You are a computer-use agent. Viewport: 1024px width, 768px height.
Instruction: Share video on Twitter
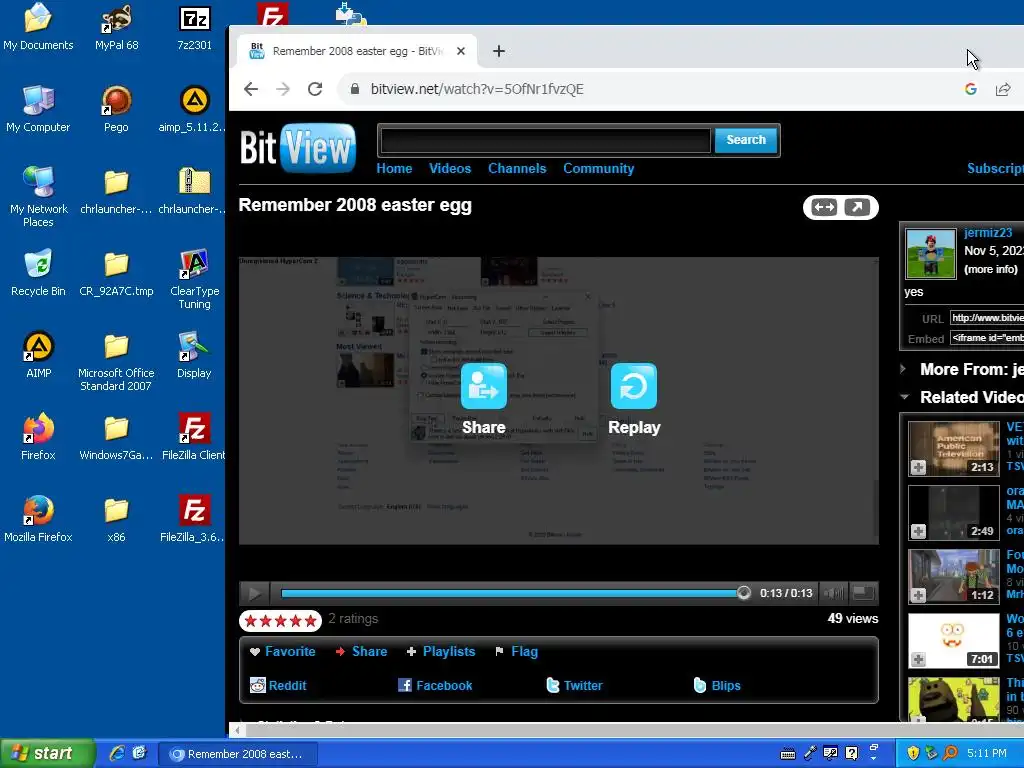pyautogui.click(x=574, y=685)
